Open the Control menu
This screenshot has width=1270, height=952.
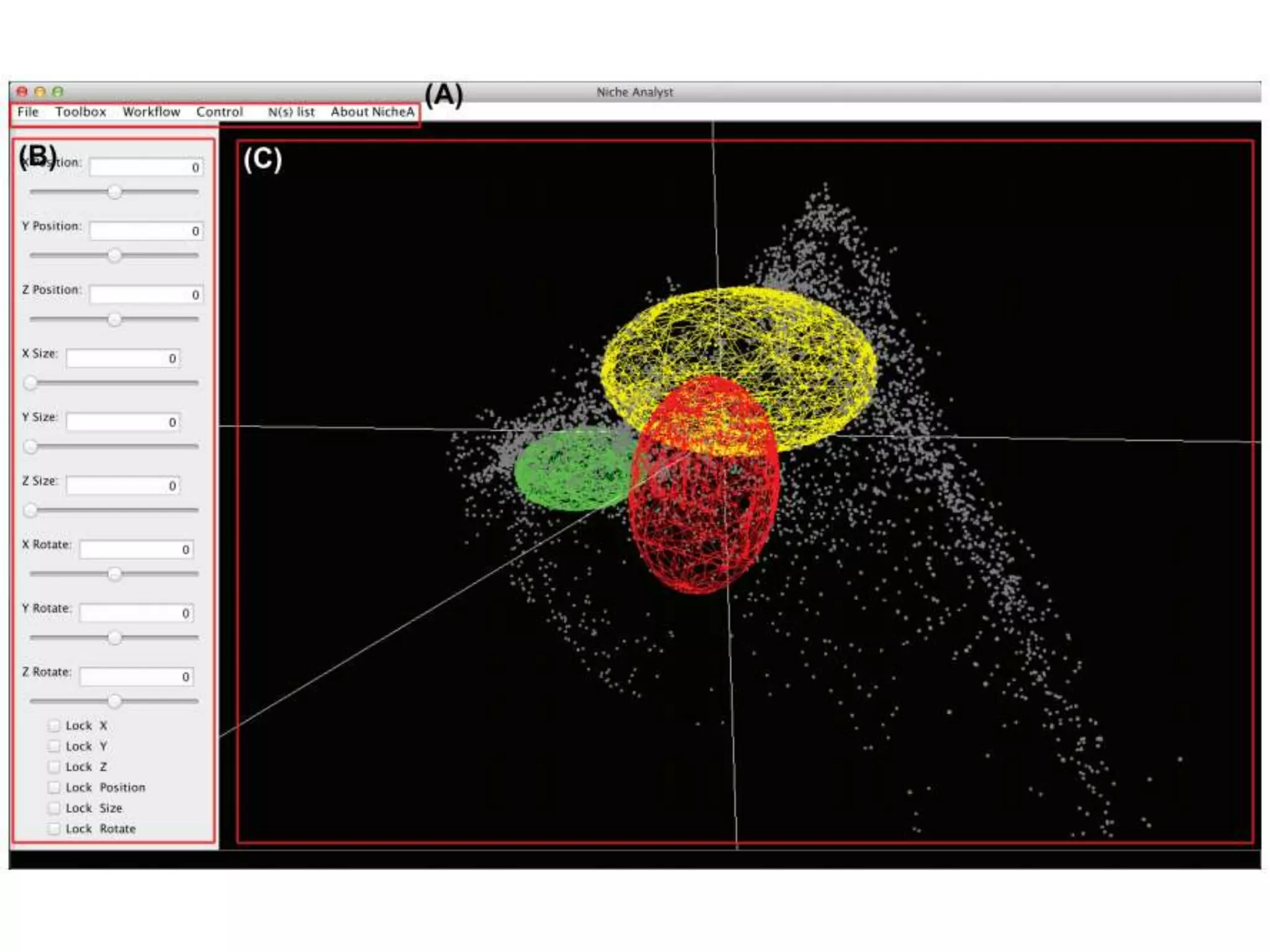click(x=220, y=112)
